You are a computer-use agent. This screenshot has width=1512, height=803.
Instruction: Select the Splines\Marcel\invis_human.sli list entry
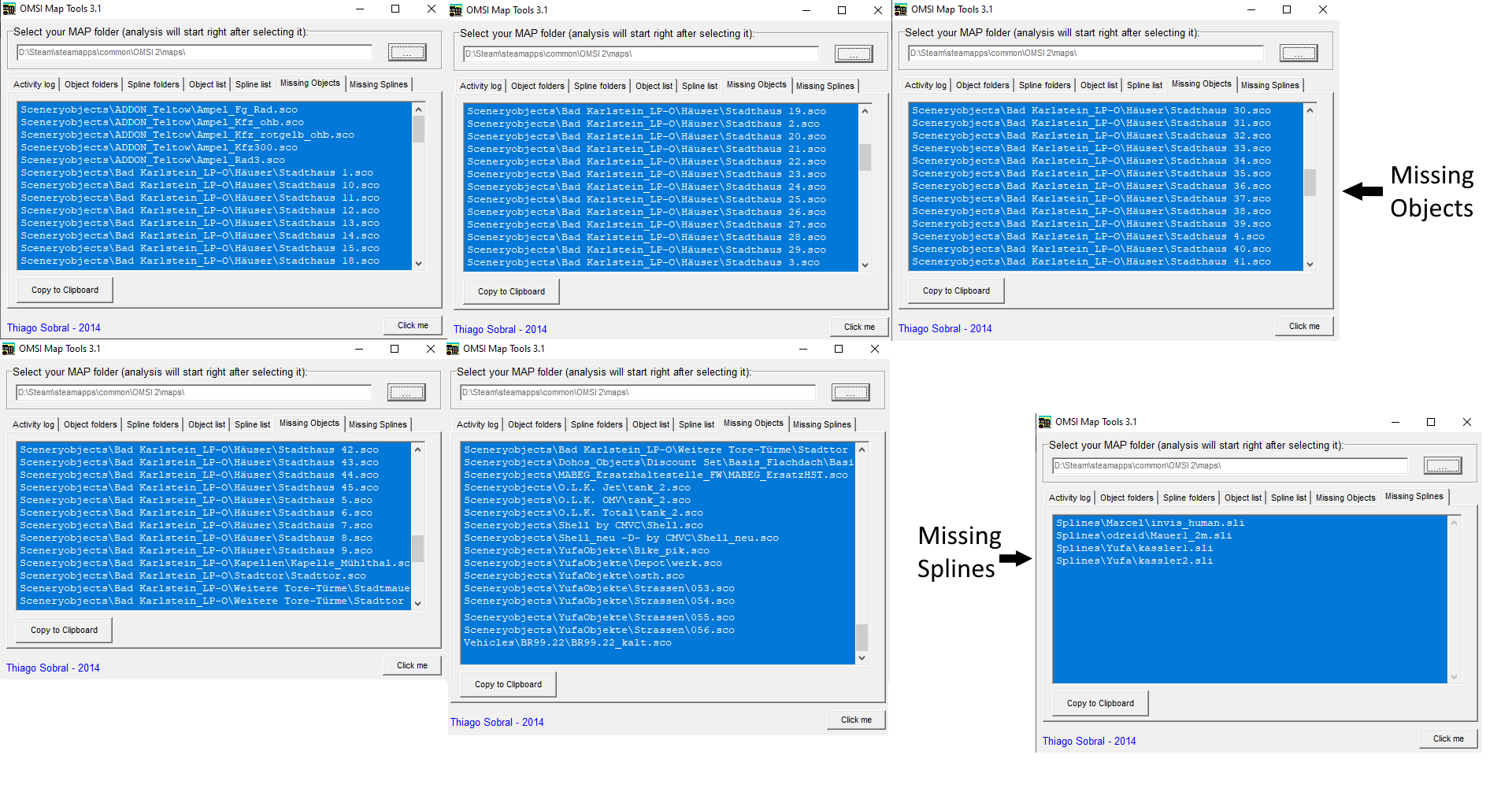(1150, 523)
